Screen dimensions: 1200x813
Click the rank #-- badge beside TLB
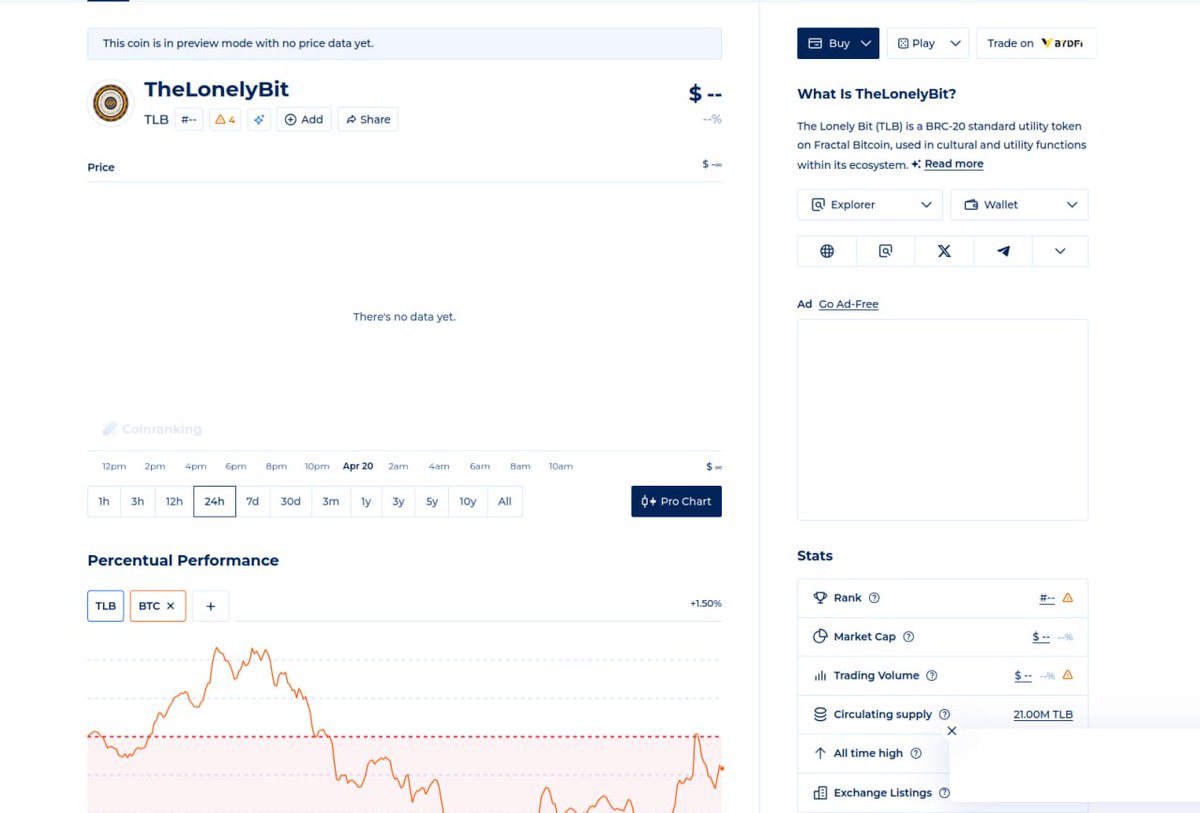coord(189,119)
